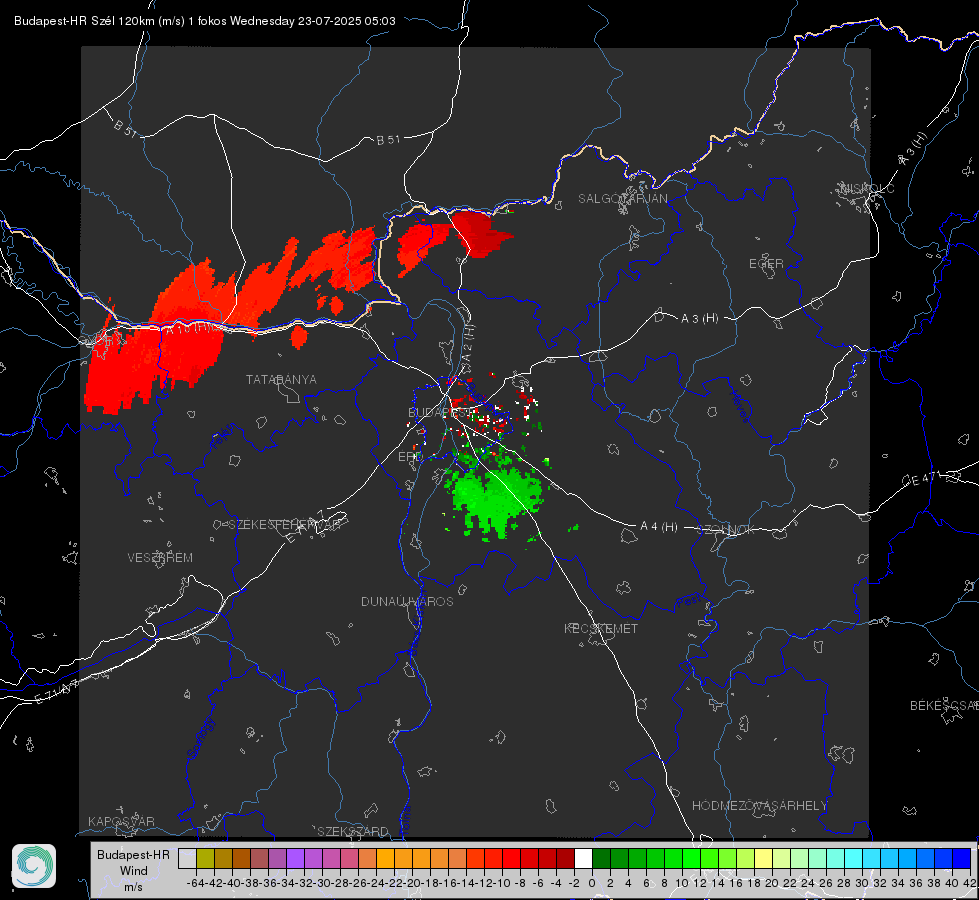
Task: Click the MISKOLC city label
Action: [868, 188]
